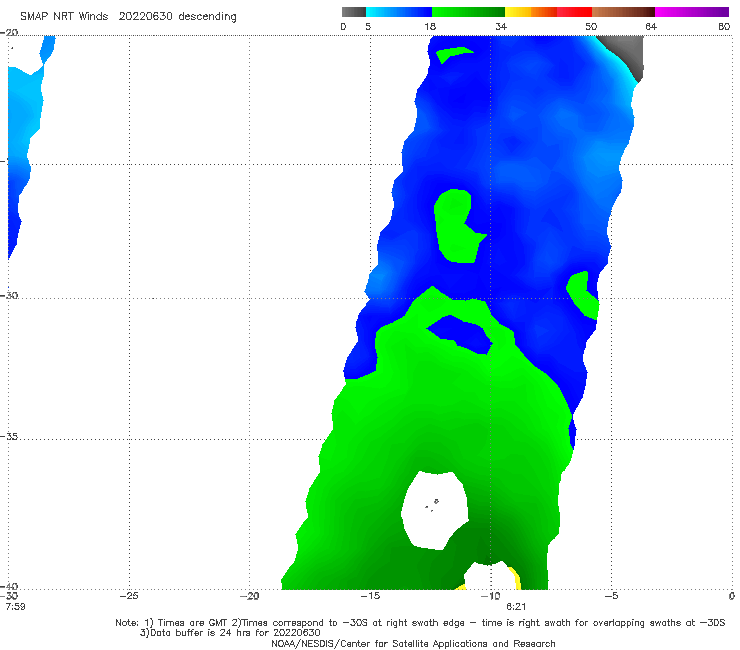The width and height of the screenshot is (740, 650).
Task: Click the note line starting 'Note: 1) Times are GMT'
Action: tap(420, 623)
